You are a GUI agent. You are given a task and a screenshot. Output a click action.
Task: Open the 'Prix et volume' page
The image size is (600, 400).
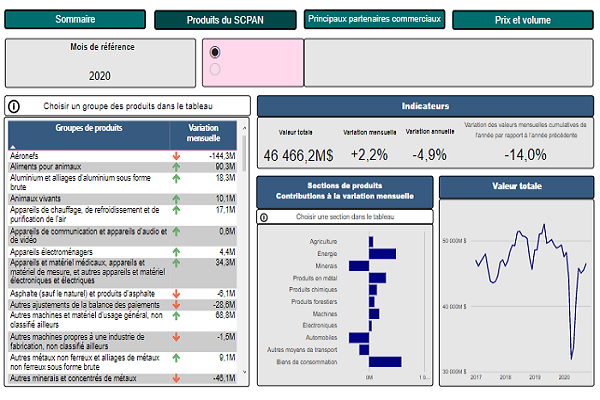point(522,20)
